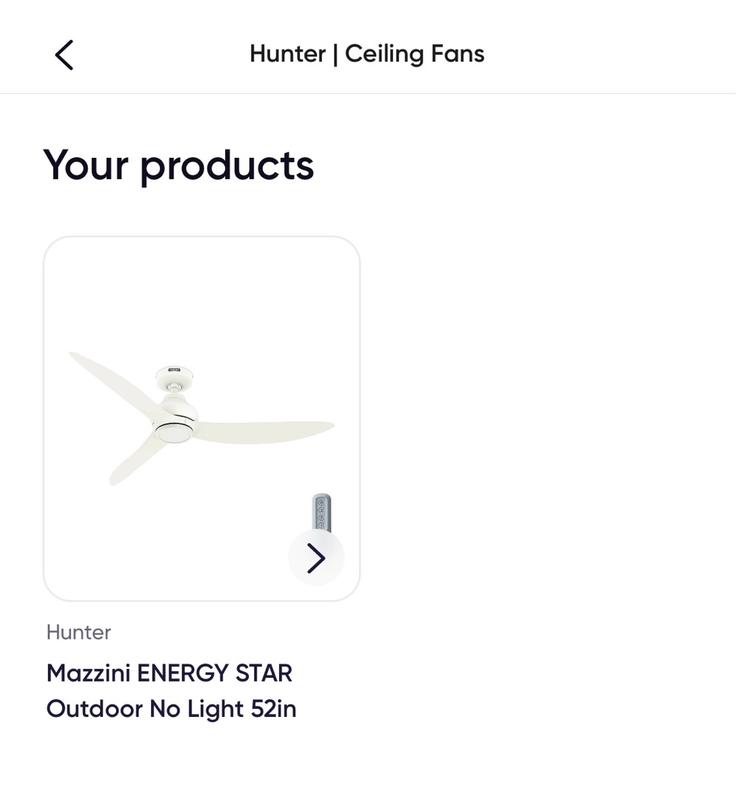
Task: Click "ENERGY STAR" in the product name
Action: (214, 673)
